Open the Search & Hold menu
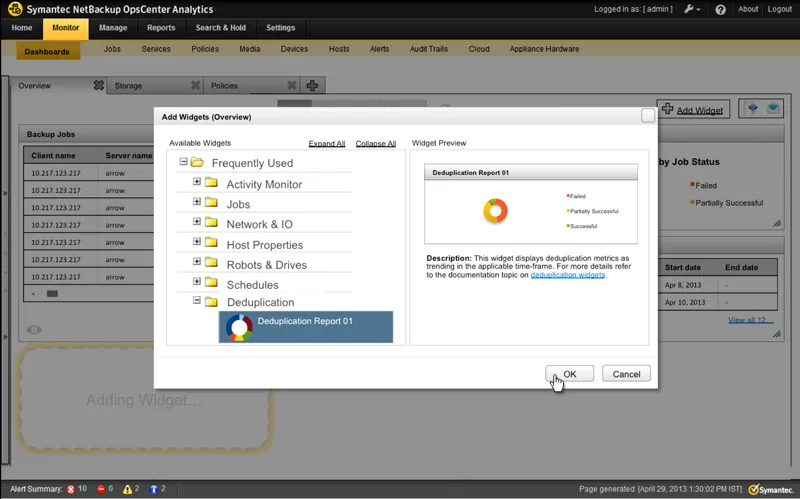 [220, 28]
